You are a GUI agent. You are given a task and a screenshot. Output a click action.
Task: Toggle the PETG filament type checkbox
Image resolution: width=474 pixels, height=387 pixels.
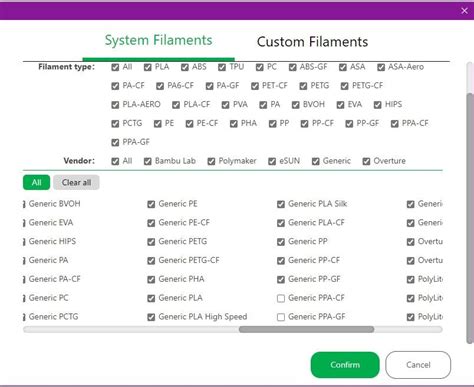pos(303,86)
